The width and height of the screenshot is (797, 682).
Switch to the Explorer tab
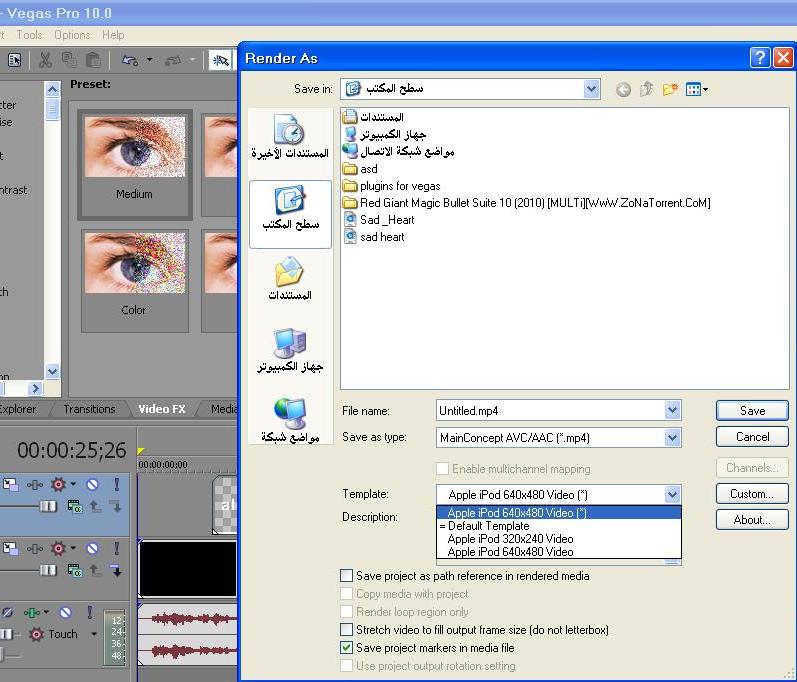coord(18,409)
